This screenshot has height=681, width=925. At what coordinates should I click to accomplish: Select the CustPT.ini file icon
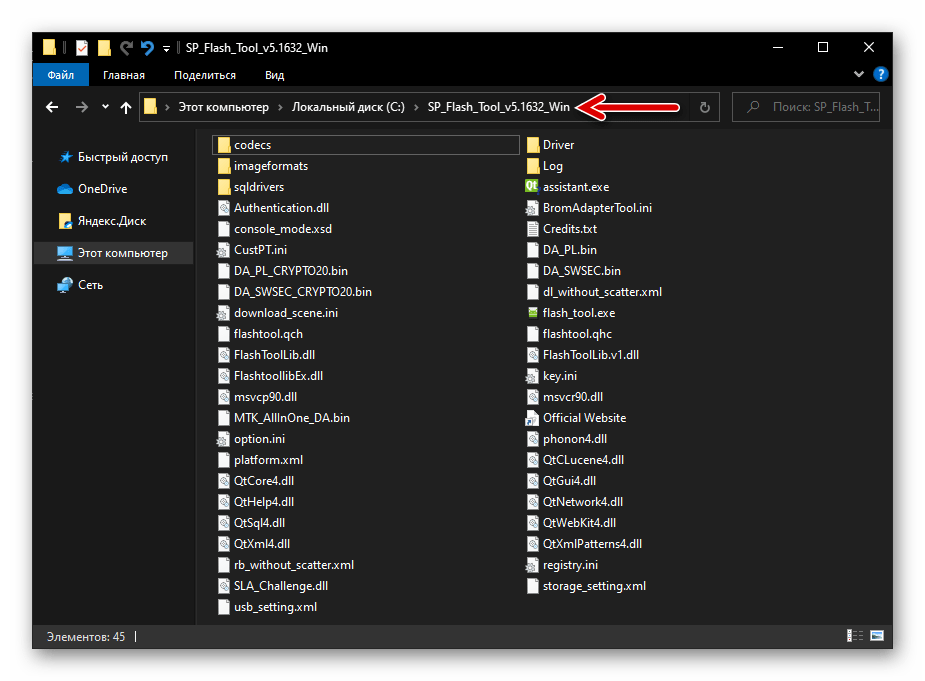click(x=223, y=250)
